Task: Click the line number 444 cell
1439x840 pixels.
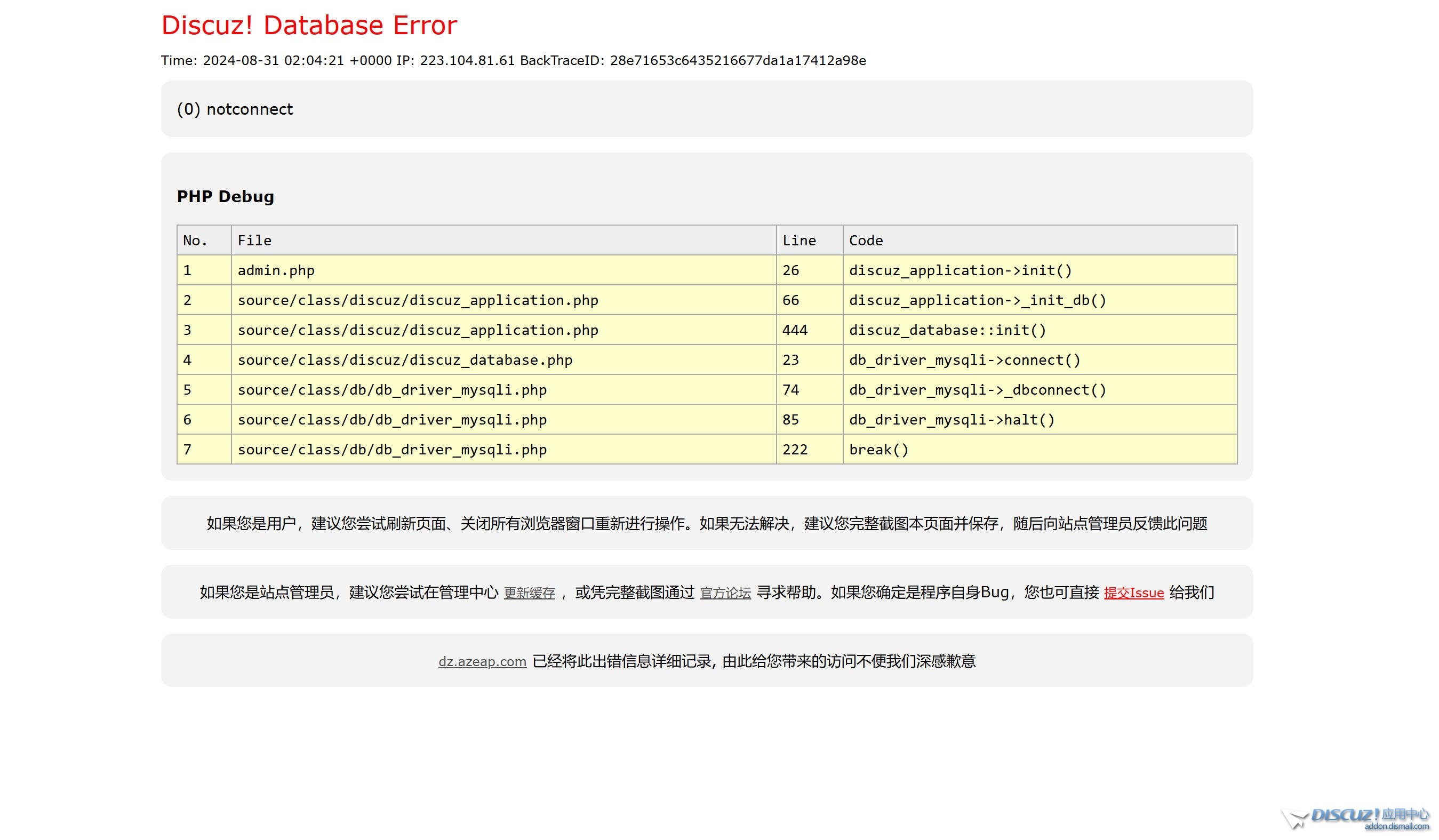Action: (x=795, y=330)
